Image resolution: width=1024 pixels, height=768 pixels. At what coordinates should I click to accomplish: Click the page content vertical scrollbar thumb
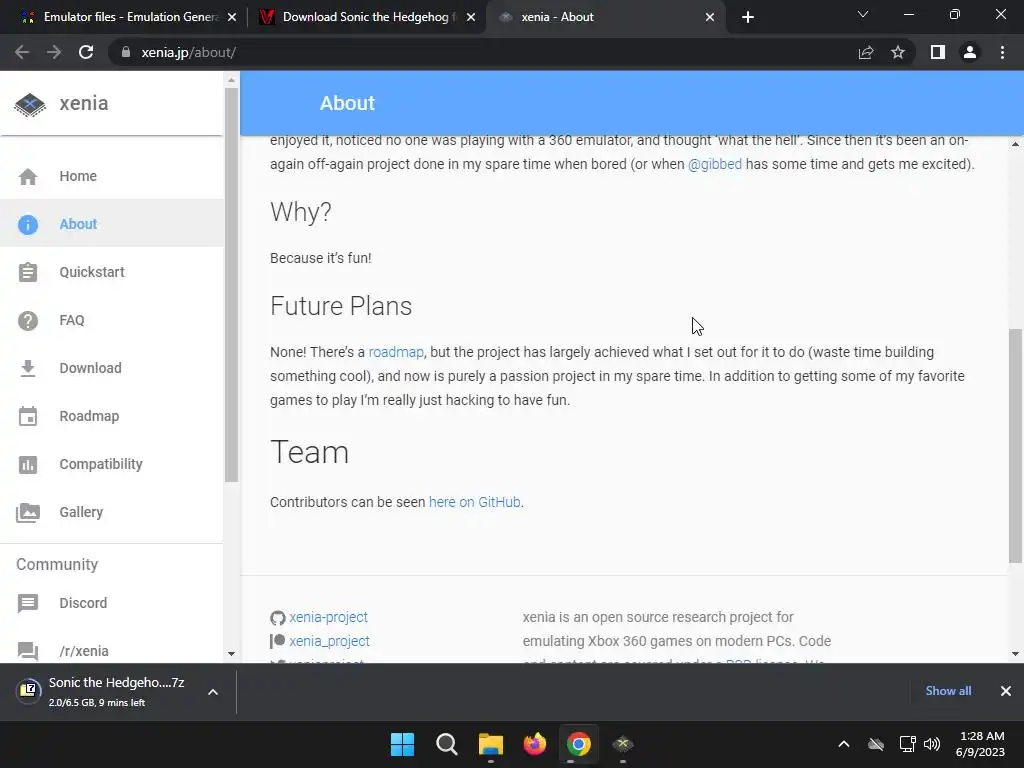(1016, 445)
